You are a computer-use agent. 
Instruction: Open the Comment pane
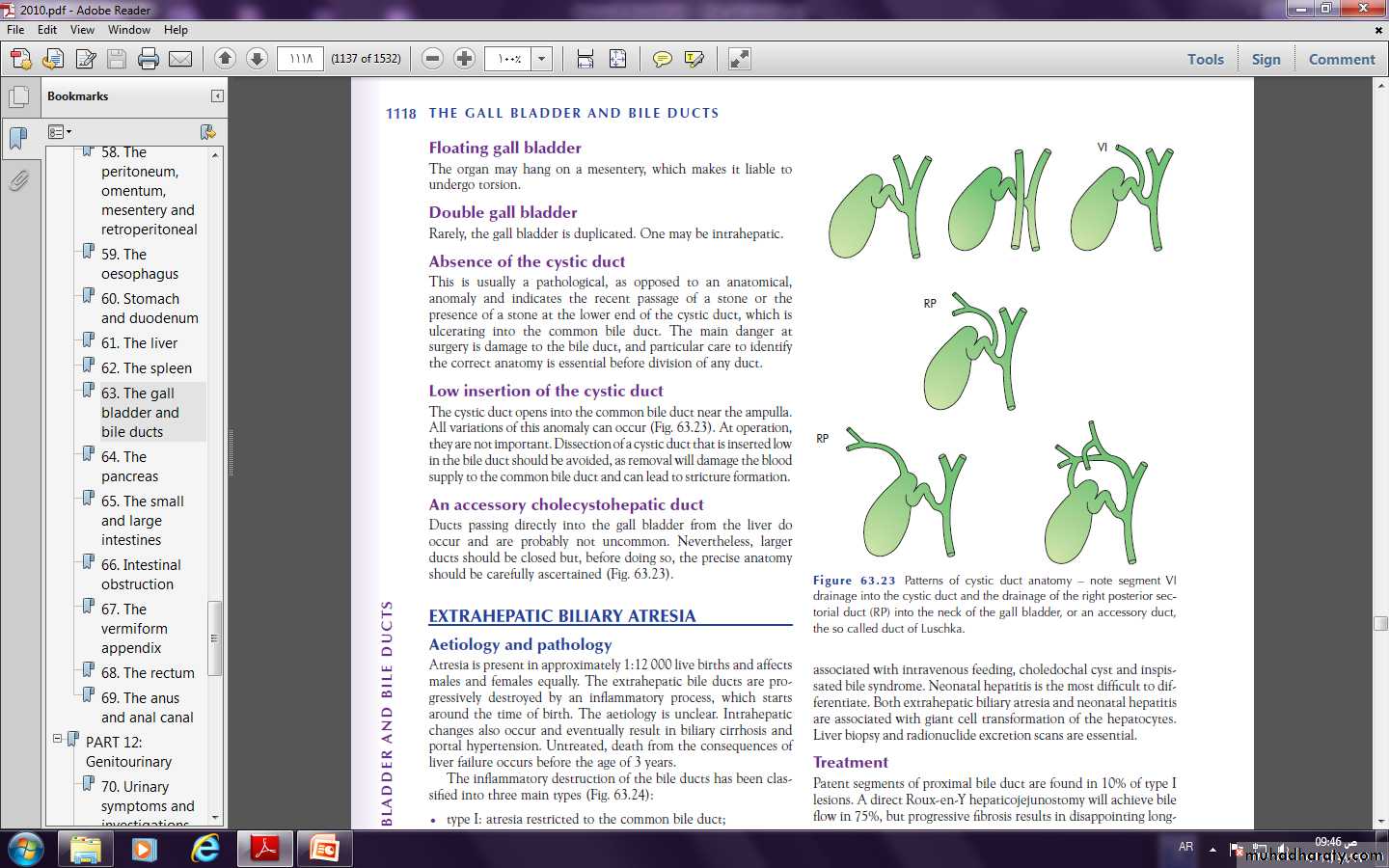(x=1341, y=59)
